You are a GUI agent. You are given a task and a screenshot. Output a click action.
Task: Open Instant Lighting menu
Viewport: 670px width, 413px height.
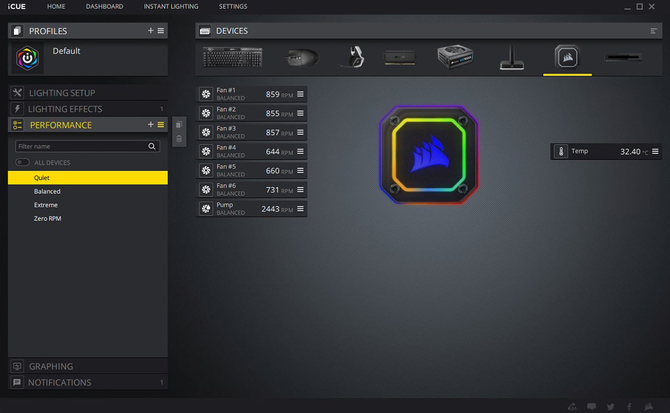(171, 6)
